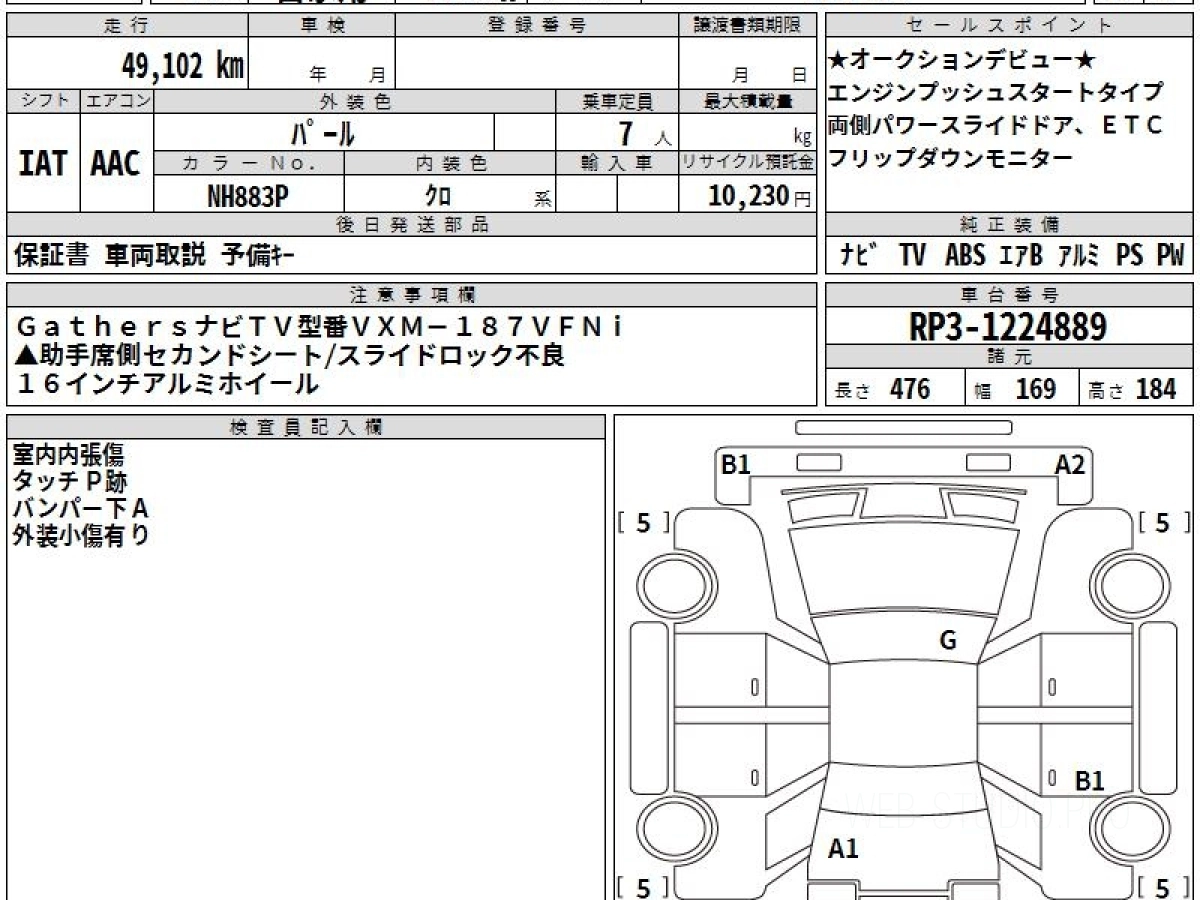Viewport: 1200px width, 900px height.
Task: Click the 検査員記入欄 header
Action: click(x=306, y=426)
